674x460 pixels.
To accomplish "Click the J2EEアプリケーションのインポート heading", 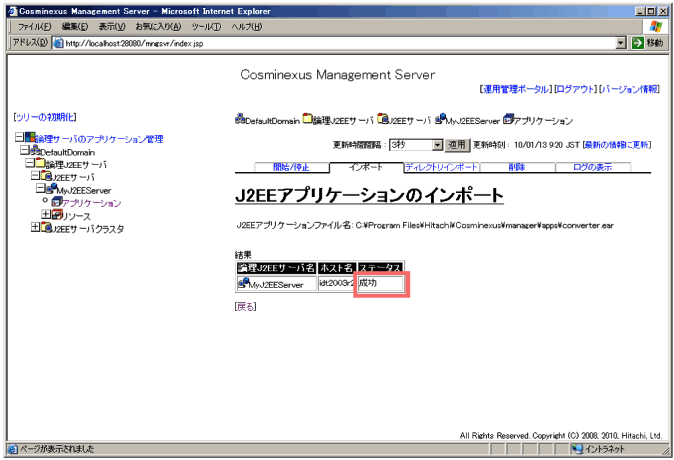I will [x=369, y=196].
